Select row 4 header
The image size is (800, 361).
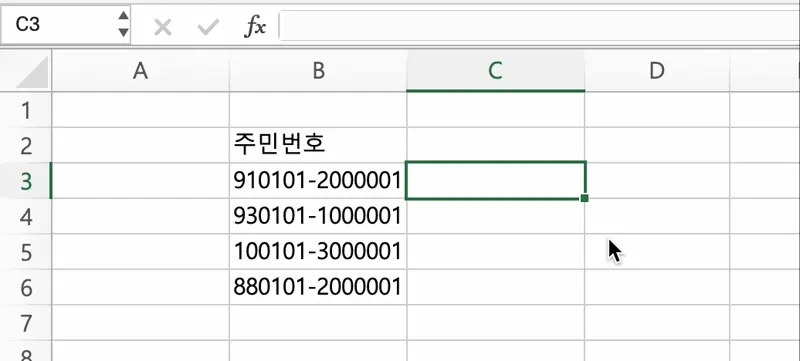coord(26,217)
